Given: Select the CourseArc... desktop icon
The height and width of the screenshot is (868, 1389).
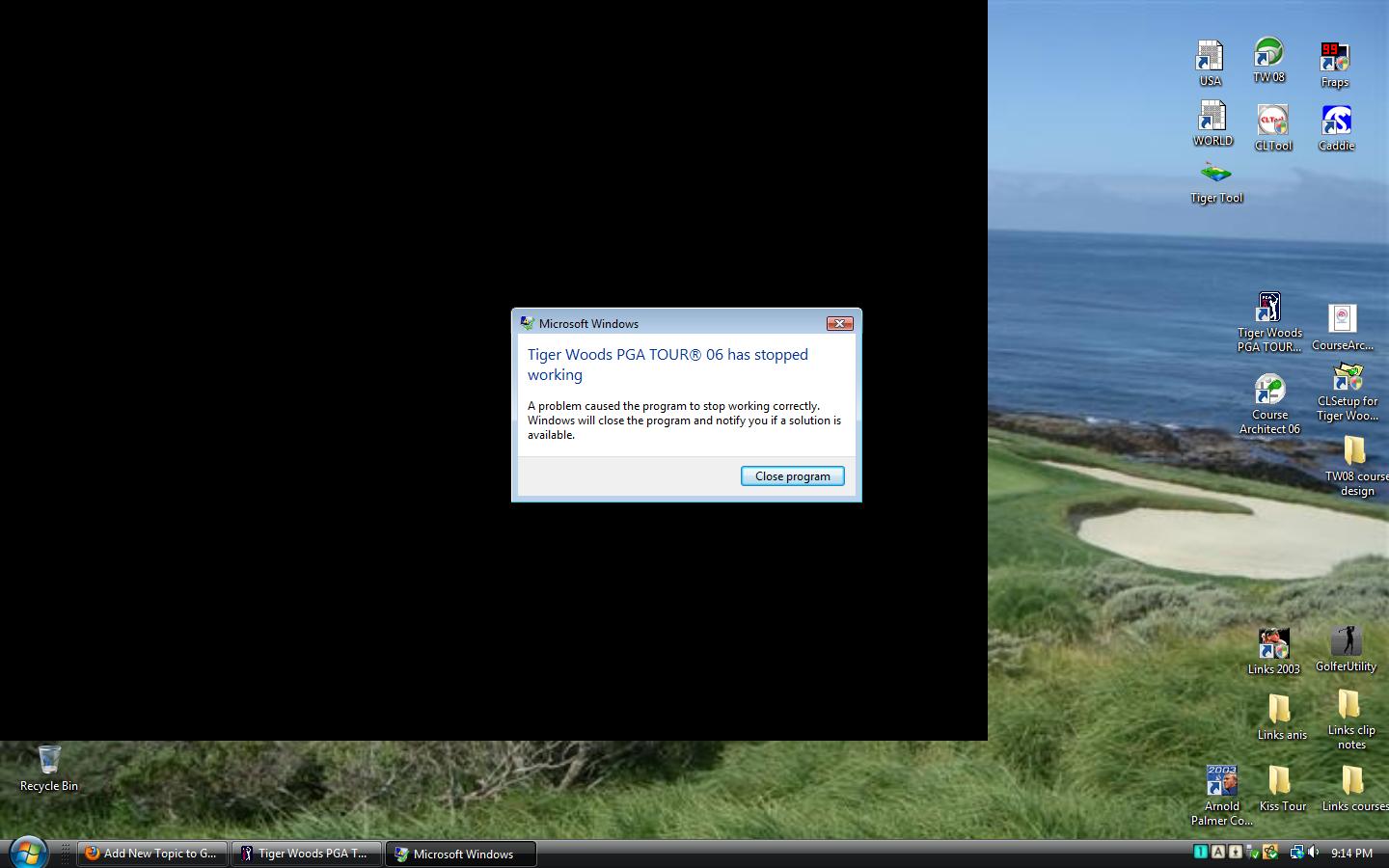Looking at the screenshot, I should (x=1342, y=328).
